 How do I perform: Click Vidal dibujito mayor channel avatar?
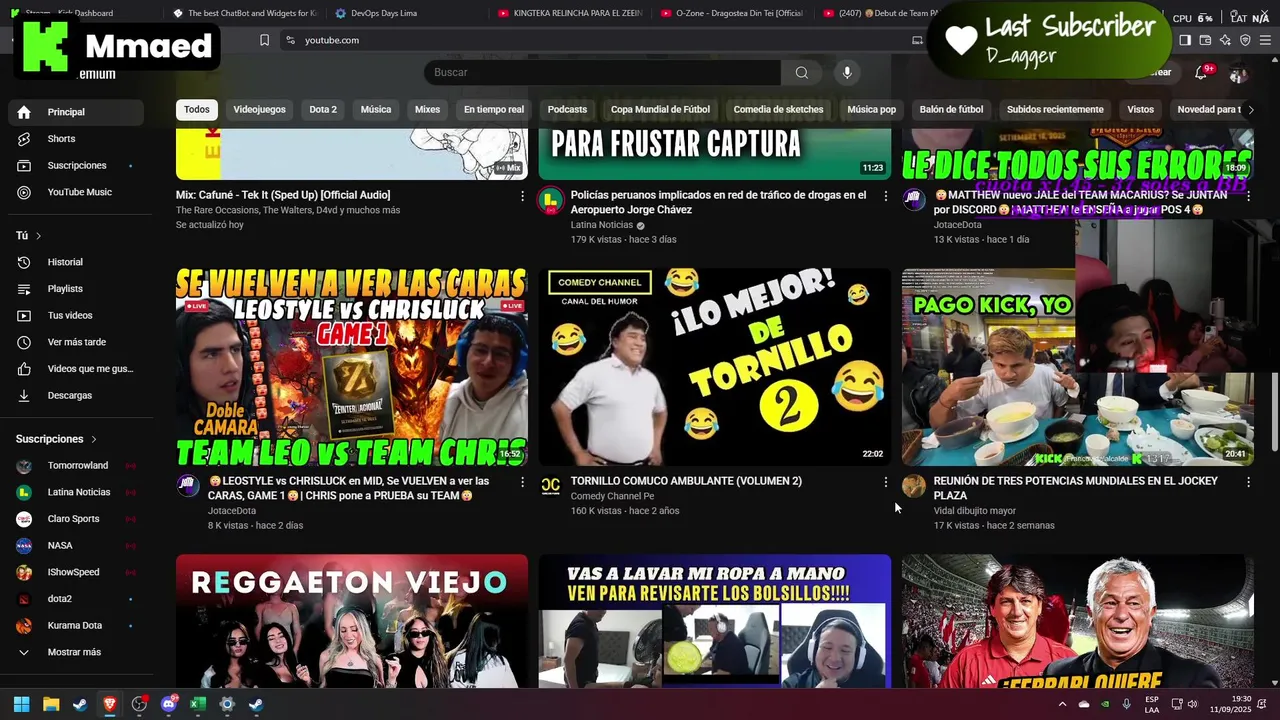click(x=914, y=486)
